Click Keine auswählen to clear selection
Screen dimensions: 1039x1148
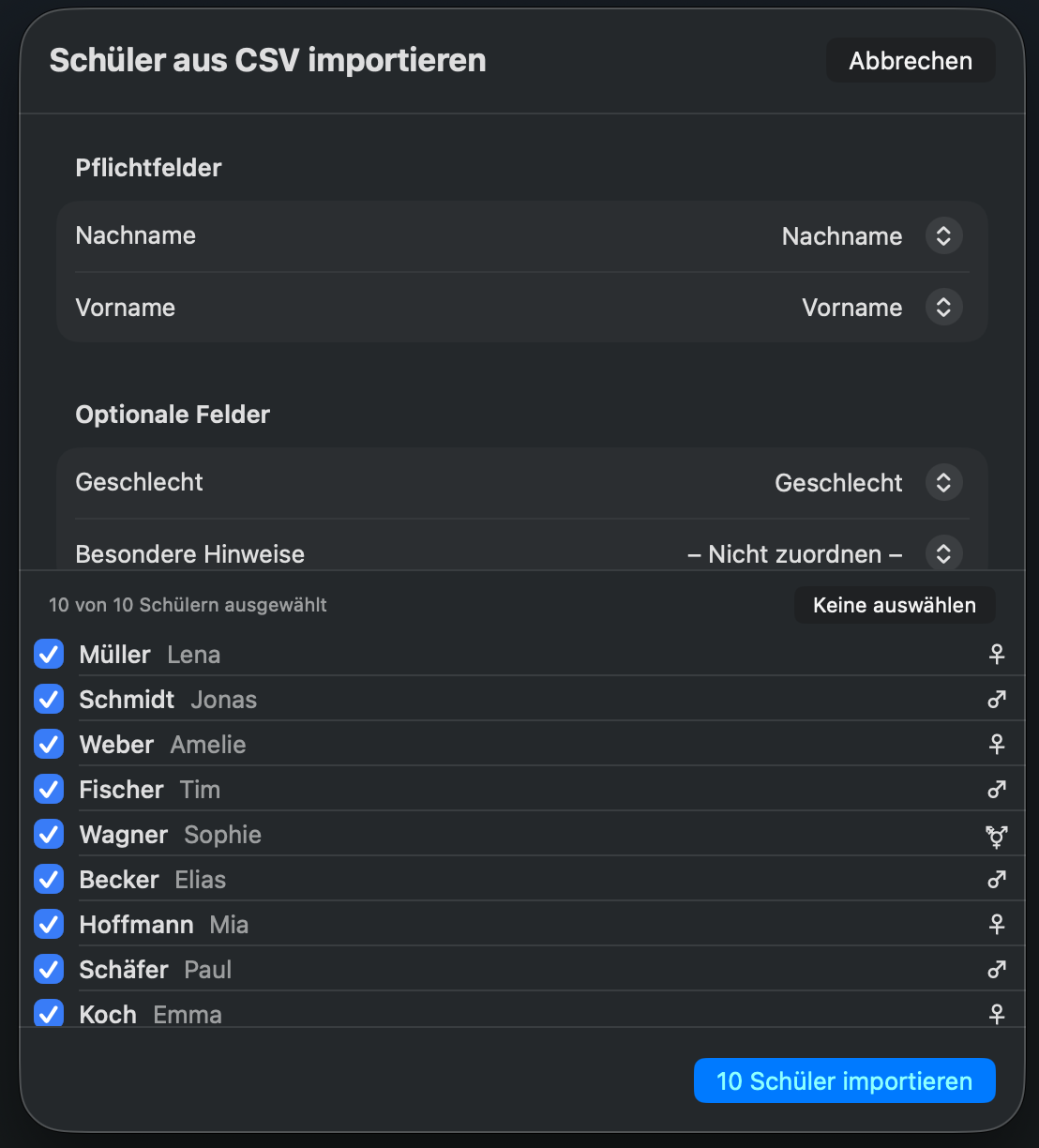(894, 605)
